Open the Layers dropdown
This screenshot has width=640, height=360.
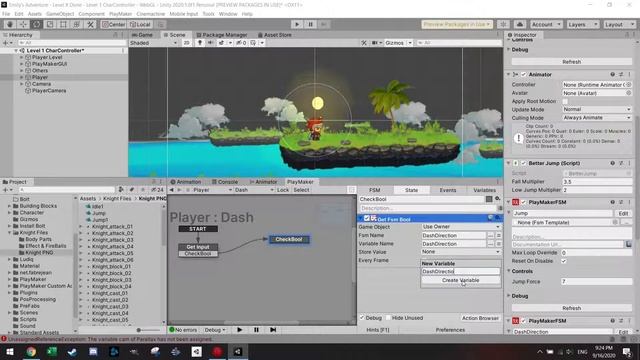[582, 24]
